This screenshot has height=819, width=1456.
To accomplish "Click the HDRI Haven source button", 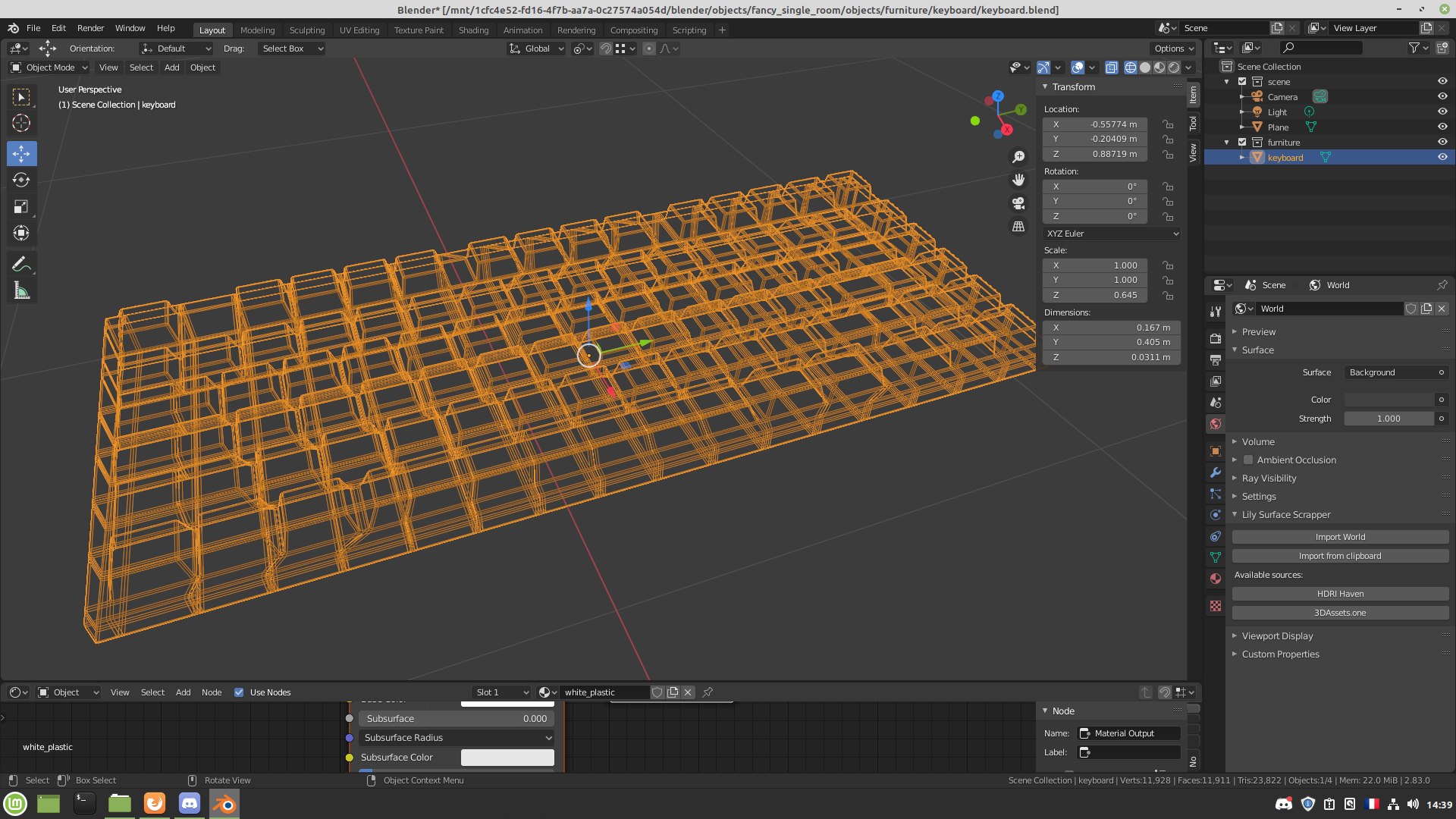I will (1340, 594).
